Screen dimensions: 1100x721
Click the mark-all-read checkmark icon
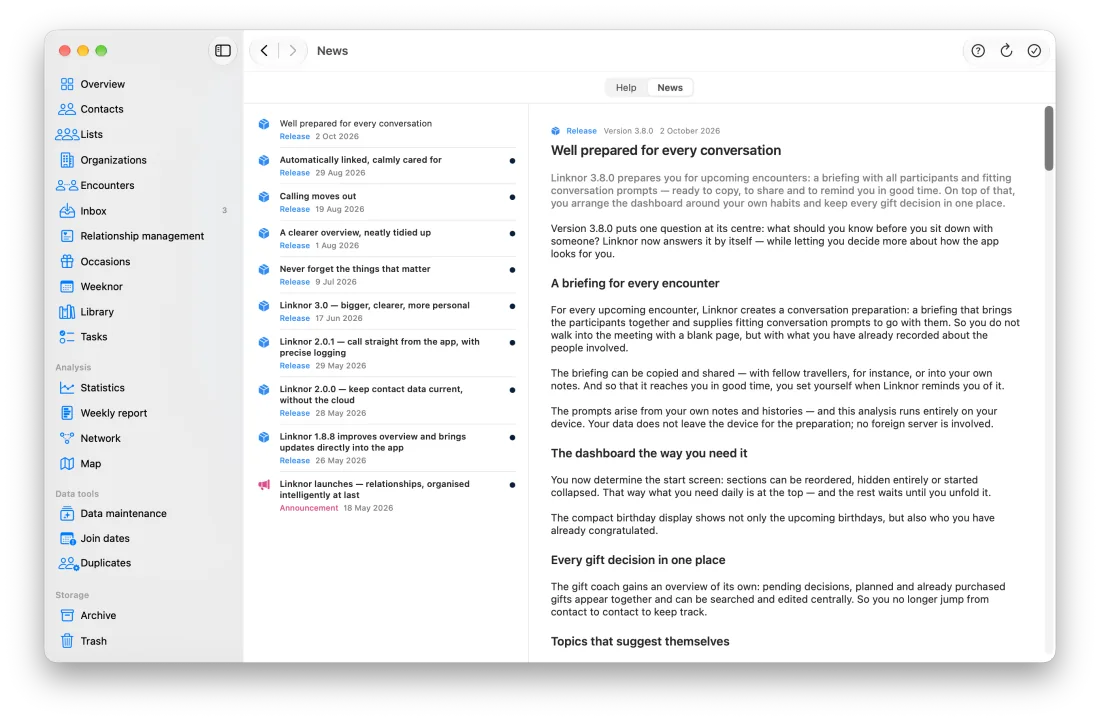pyautogui.click(x=1034, y=50)
